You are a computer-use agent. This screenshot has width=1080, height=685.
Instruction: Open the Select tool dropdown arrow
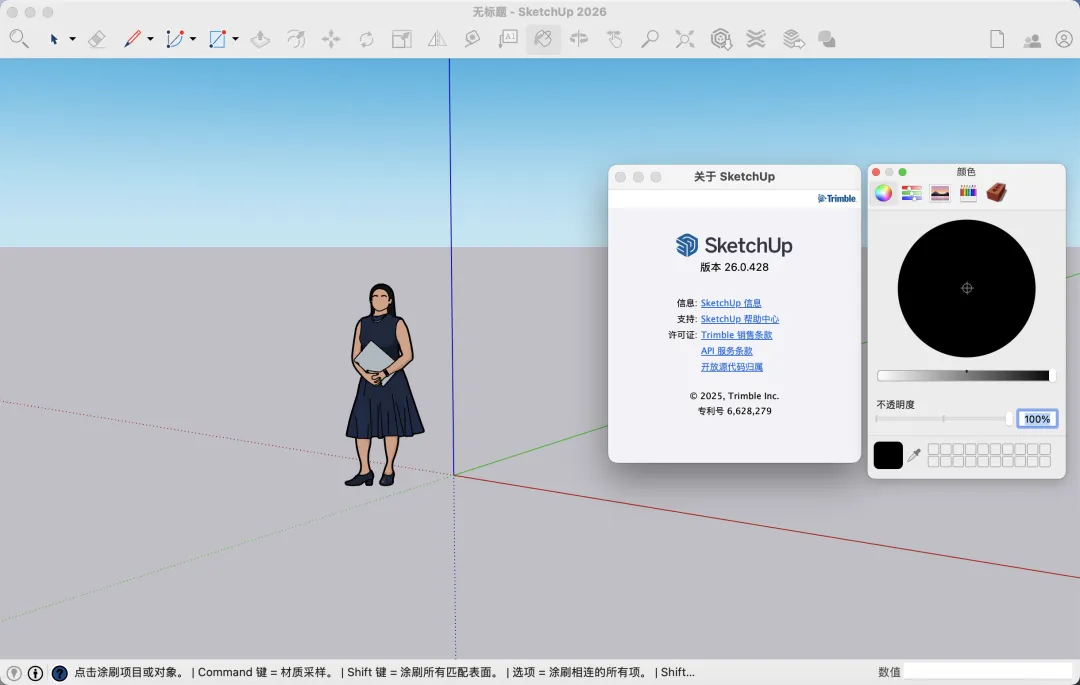(x=72, y=40)
